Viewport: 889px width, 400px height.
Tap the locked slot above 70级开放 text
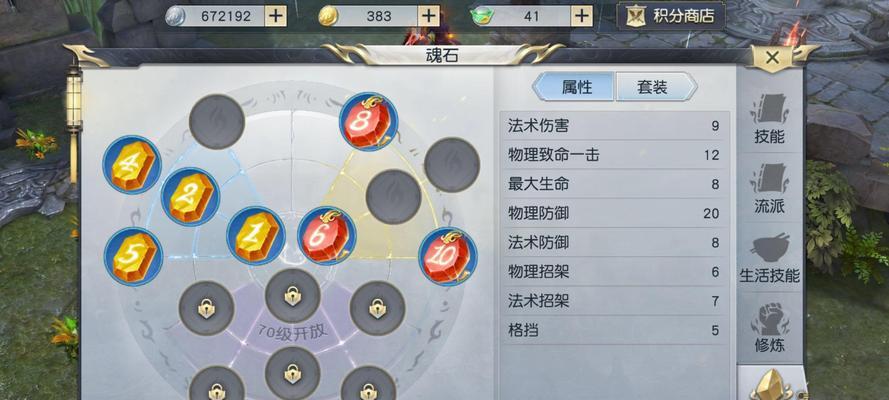click(293, 296)
